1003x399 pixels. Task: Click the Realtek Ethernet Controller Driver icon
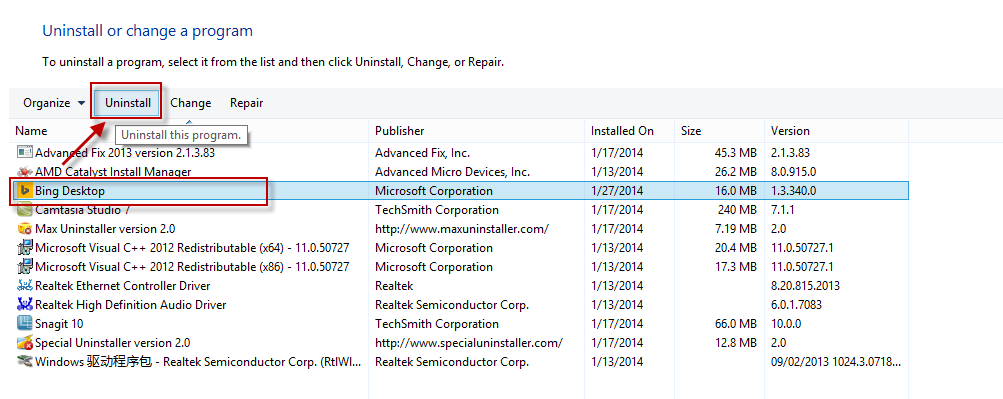pos(24,286)
